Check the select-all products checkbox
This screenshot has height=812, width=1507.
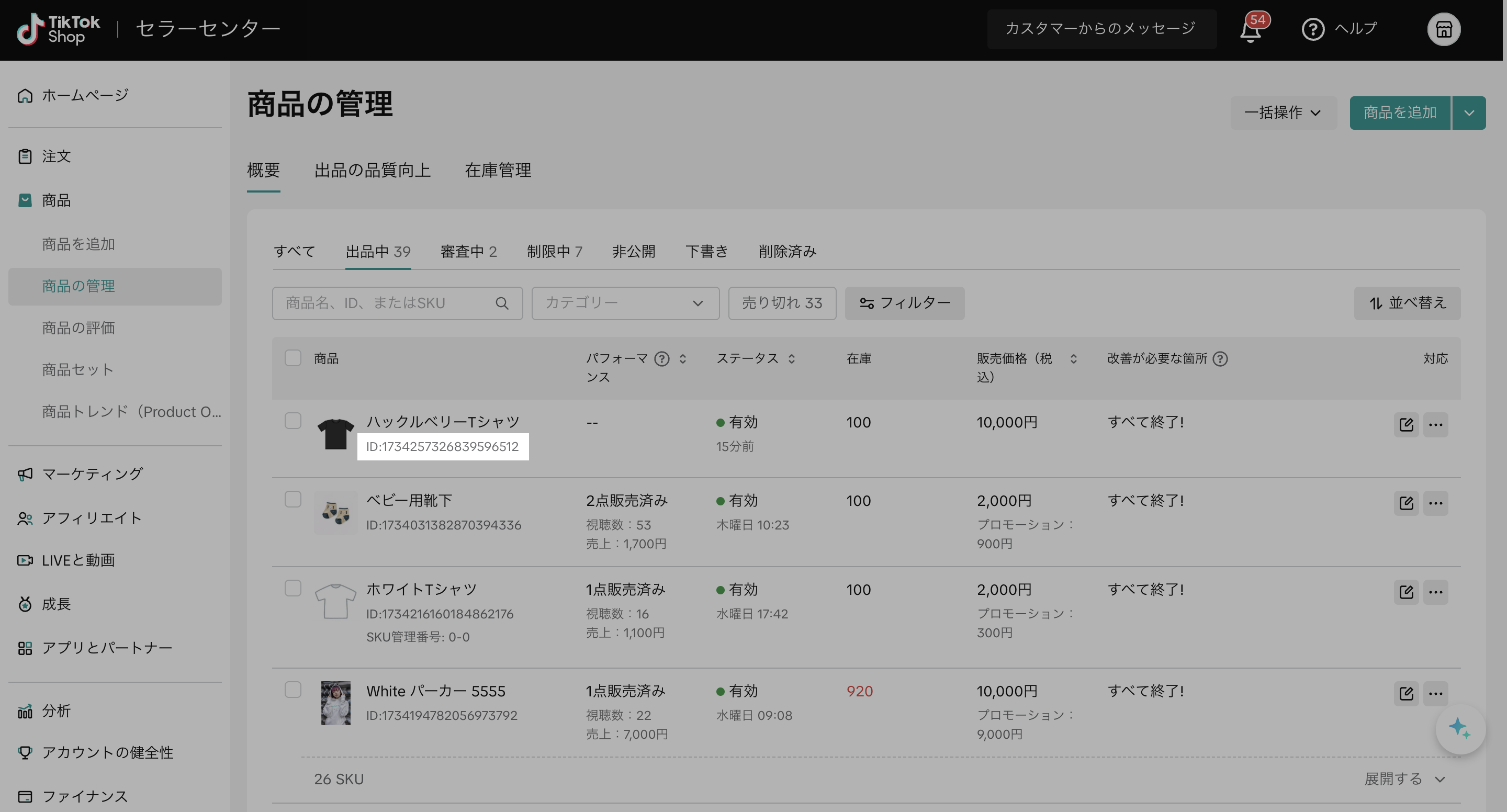click(293, 358)
